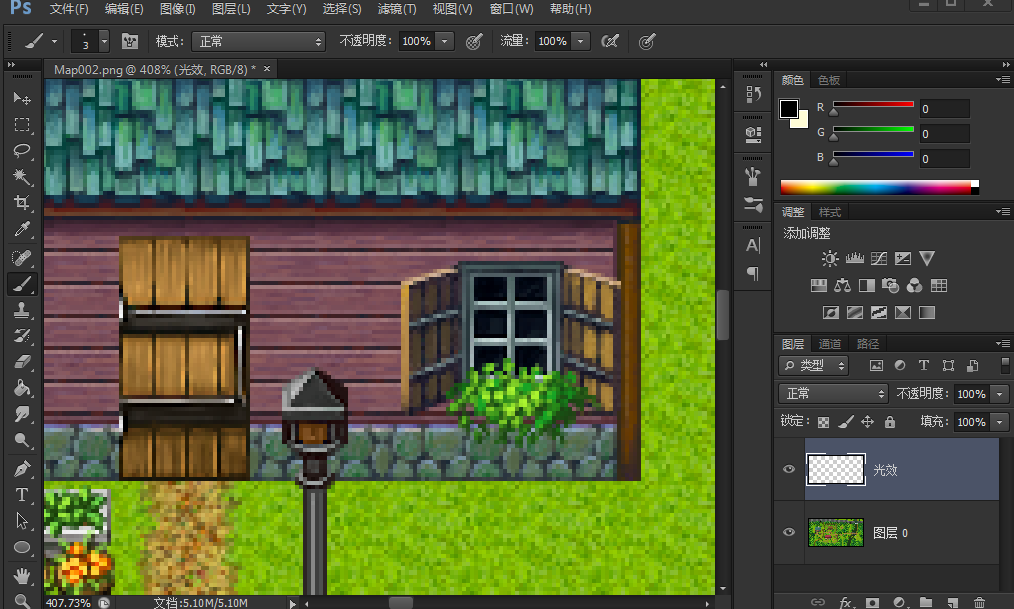Viewport: 1014px width, 609px height.
Task: Select the Horizontal Type tool
Action: pyautogui.click(x=22, y=495)
